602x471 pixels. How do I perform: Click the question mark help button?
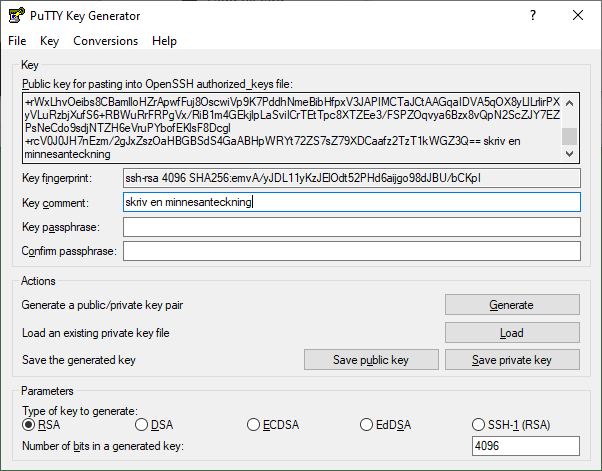533,15
